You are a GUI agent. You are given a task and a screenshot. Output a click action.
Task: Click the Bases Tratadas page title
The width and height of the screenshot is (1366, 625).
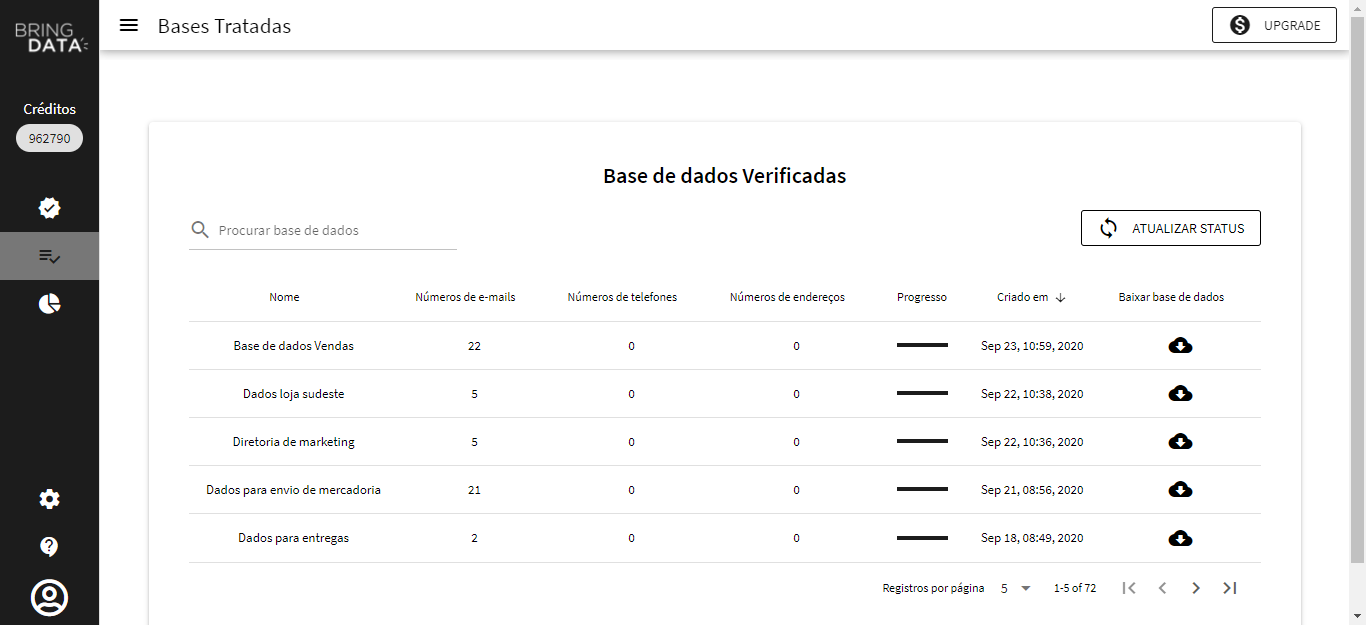(x=224, y=26)
